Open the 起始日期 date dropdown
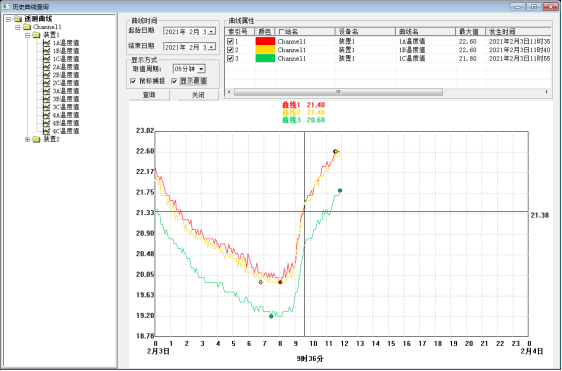 tap(211, 32)
